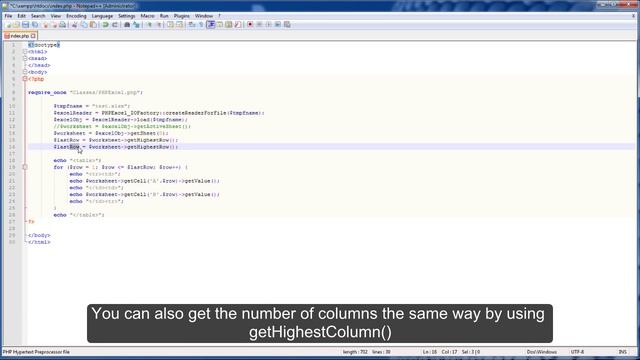This screenshot has width=640, height=360.
Task: Open the Settings menu
Action: pos(127,16)
